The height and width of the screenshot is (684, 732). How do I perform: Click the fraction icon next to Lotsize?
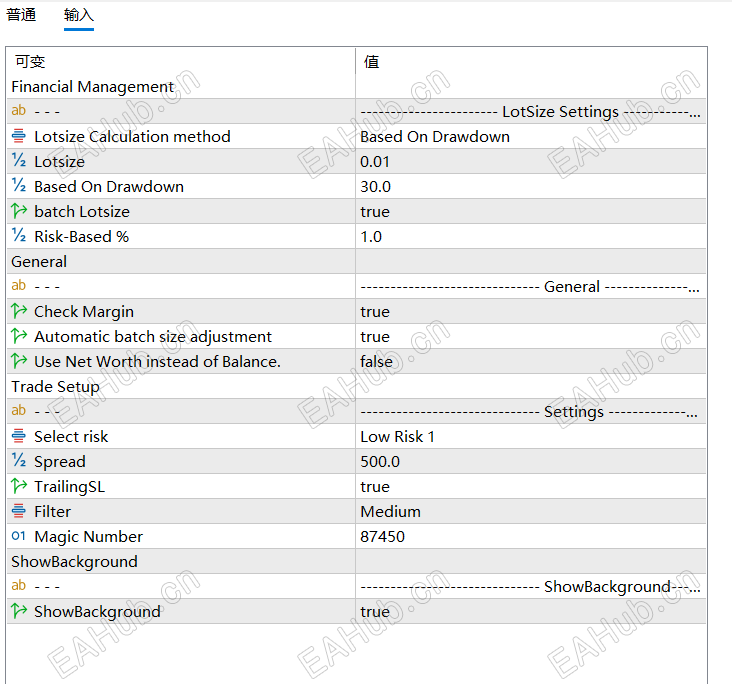coord(19,161)
